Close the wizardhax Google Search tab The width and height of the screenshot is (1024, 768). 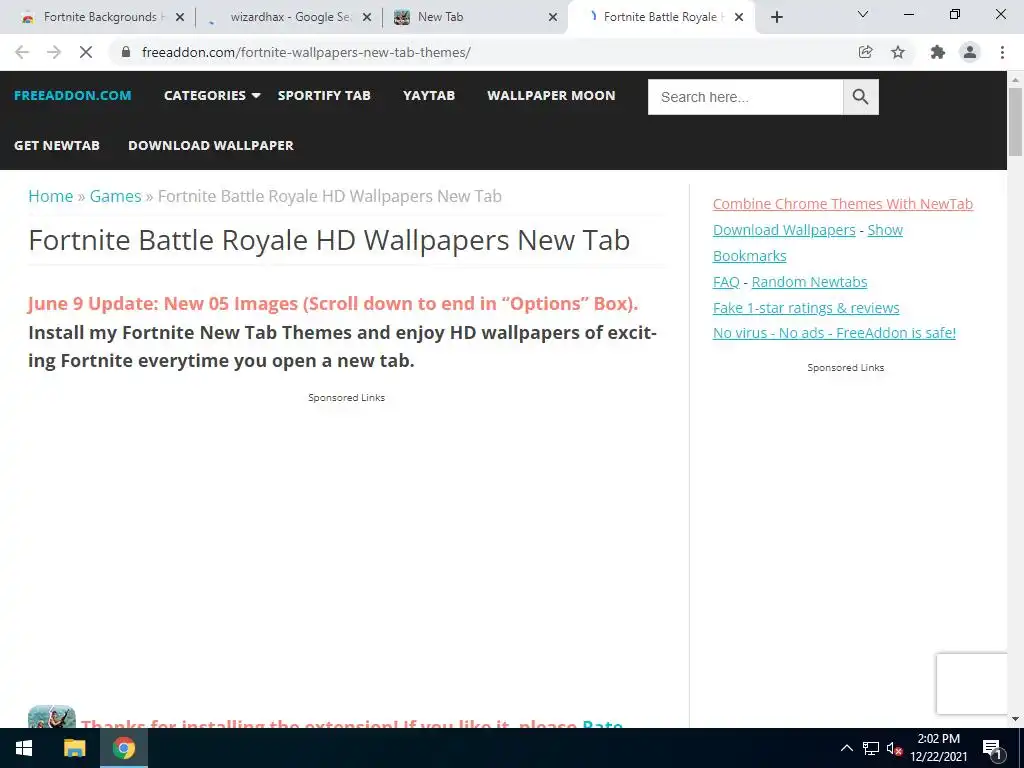coord(367,17)
